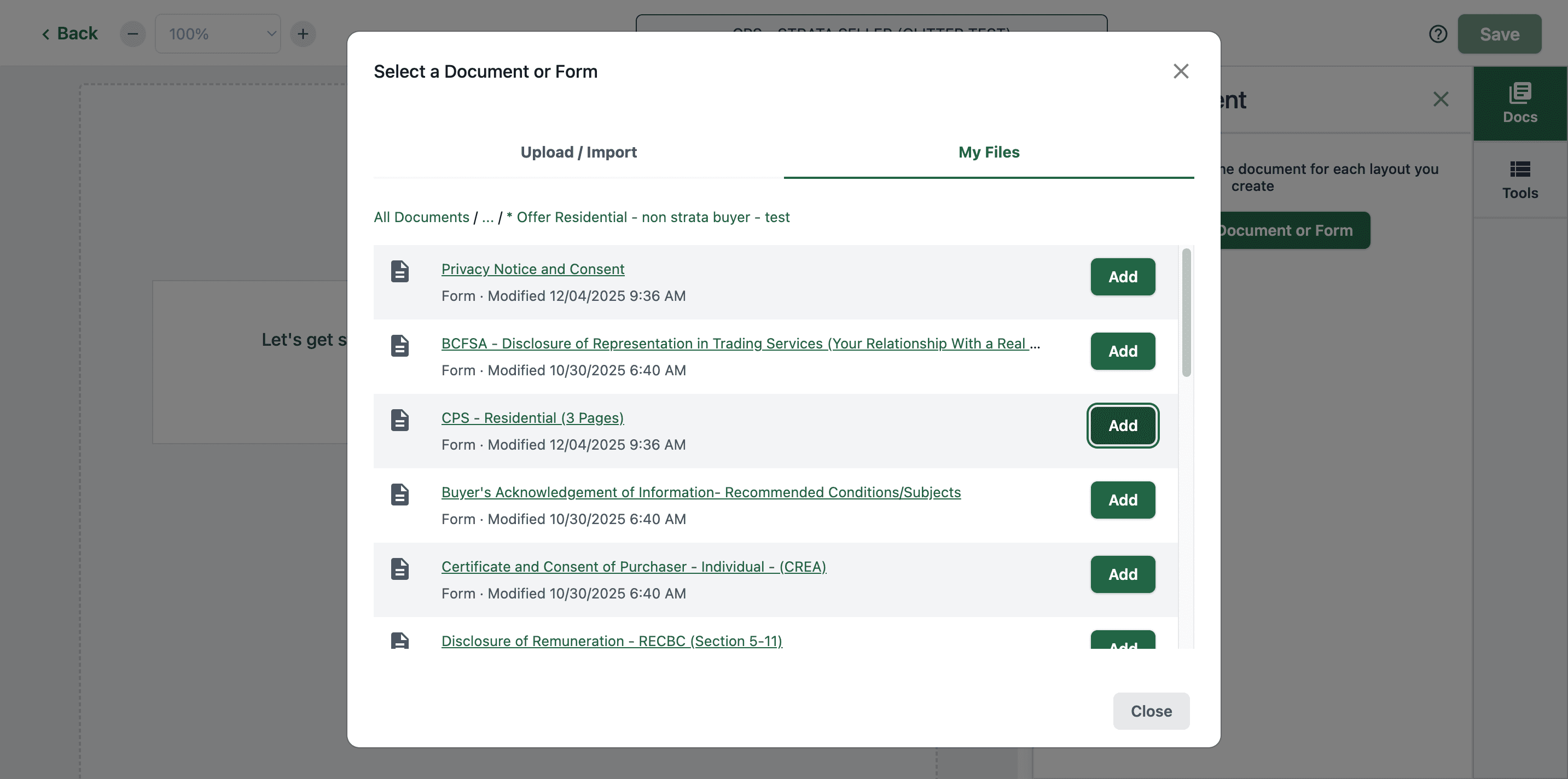Add the Certificate and Consent of Purchaser form
Viewport: 1568px width, 779px height.
point(1123,574)
